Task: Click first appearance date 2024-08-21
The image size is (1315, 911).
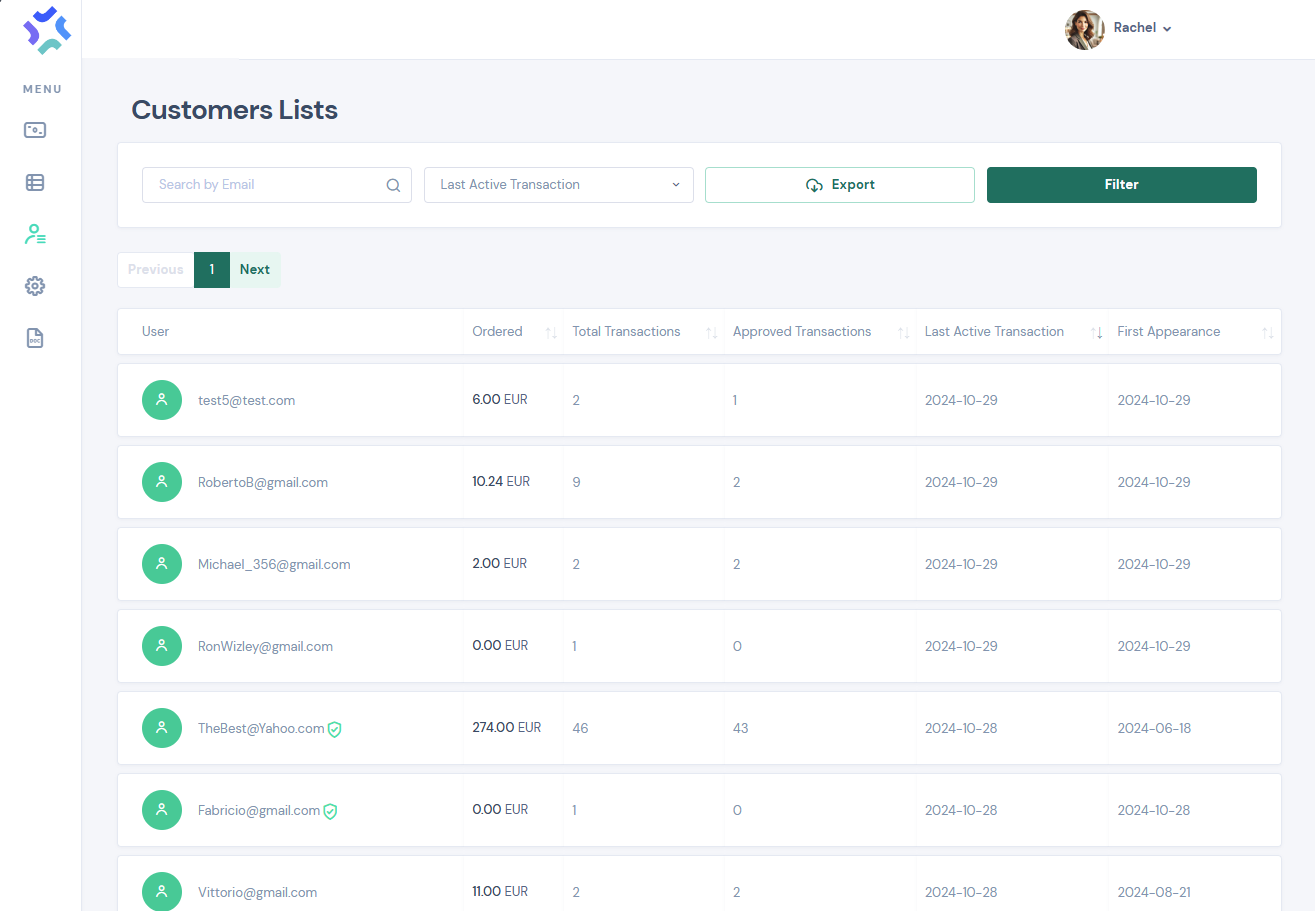Action: [1154, 892]
